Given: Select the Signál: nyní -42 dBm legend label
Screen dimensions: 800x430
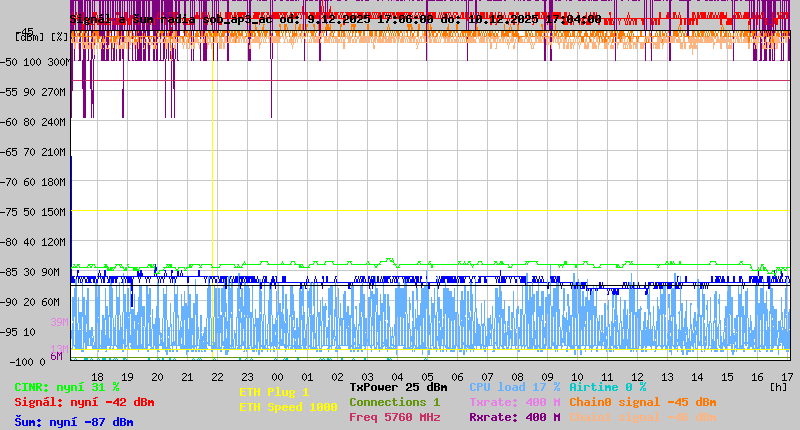Looking at the screenshot, I should point(84,402).
